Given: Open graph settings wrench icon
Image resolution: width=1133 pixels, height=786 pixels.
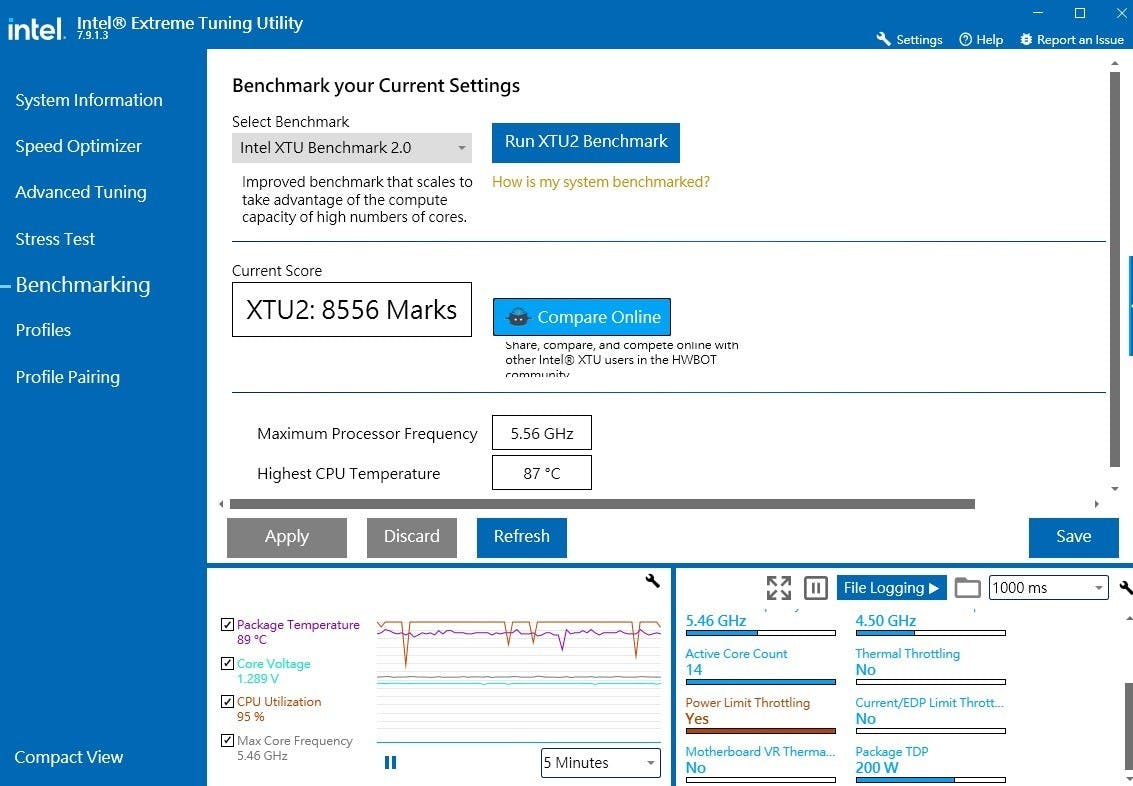Looking at the screenshot, I should 653,581.
